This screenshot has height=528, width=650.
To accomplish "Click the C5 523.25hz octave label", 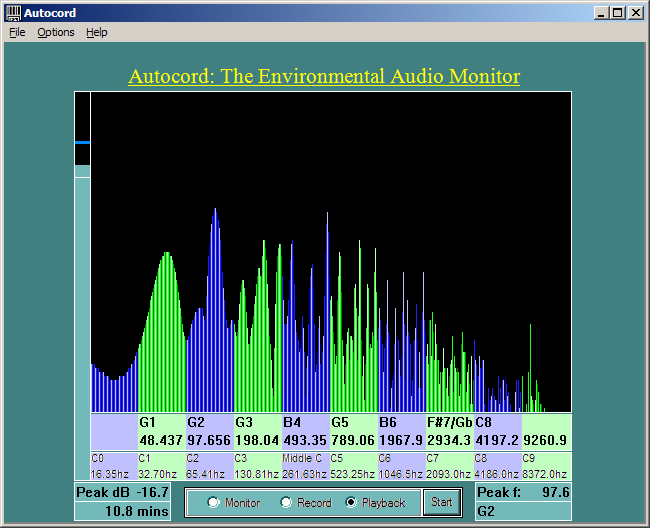I will 354,466.
